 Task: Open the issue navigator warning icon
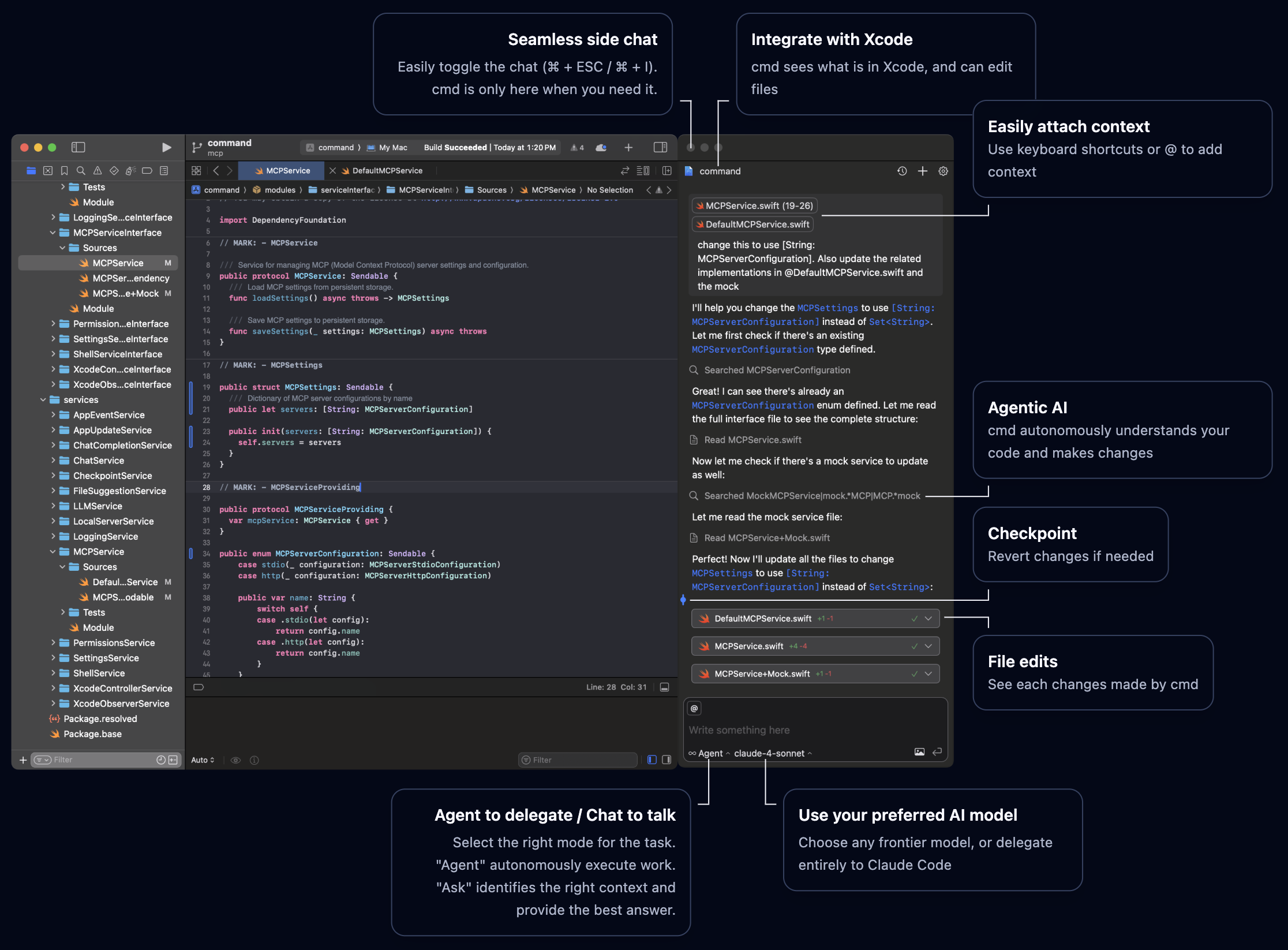click(98, 171)
